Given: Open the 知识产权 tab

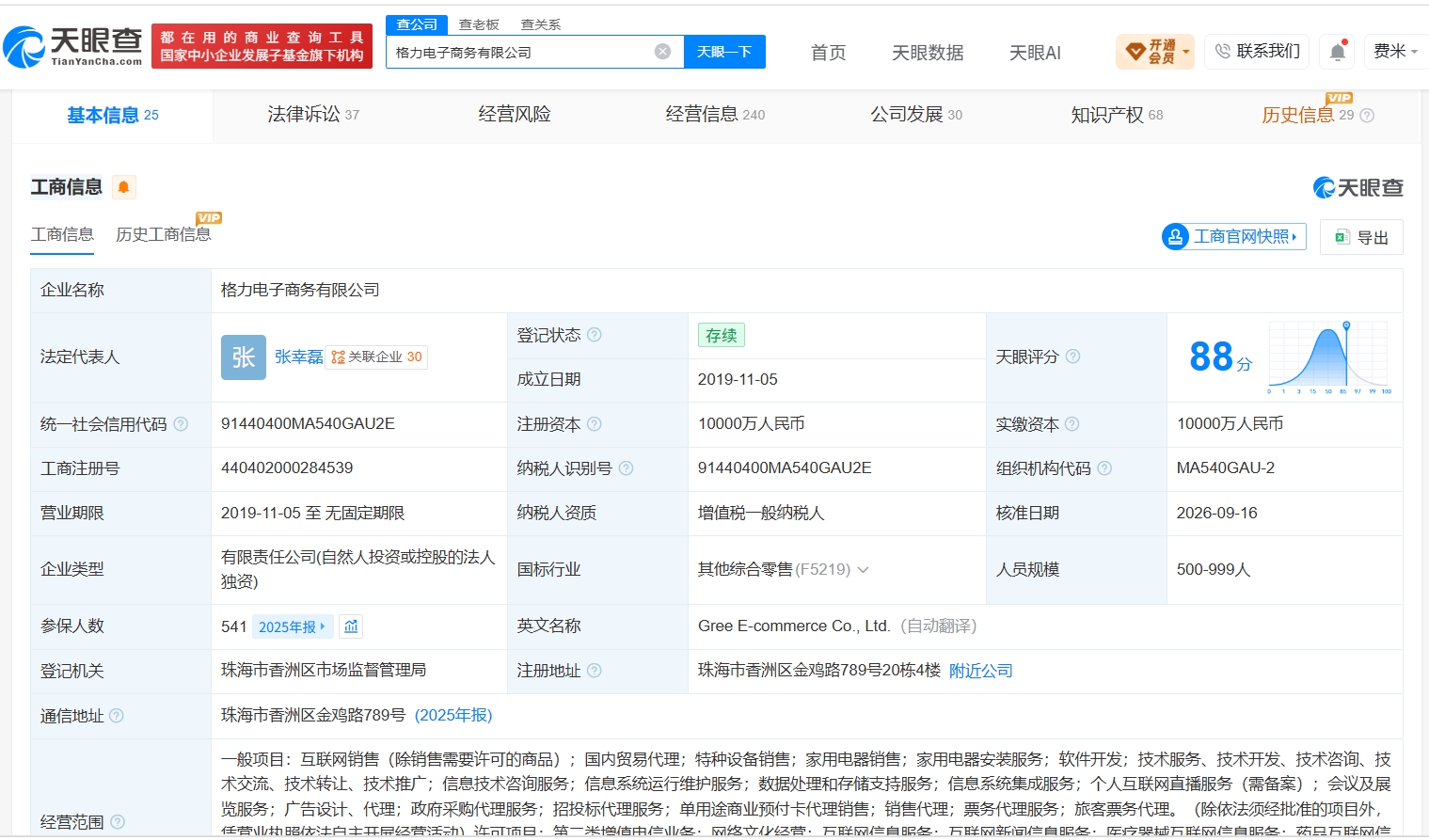Looking at the screenshot, I should tap(1118, 115).
